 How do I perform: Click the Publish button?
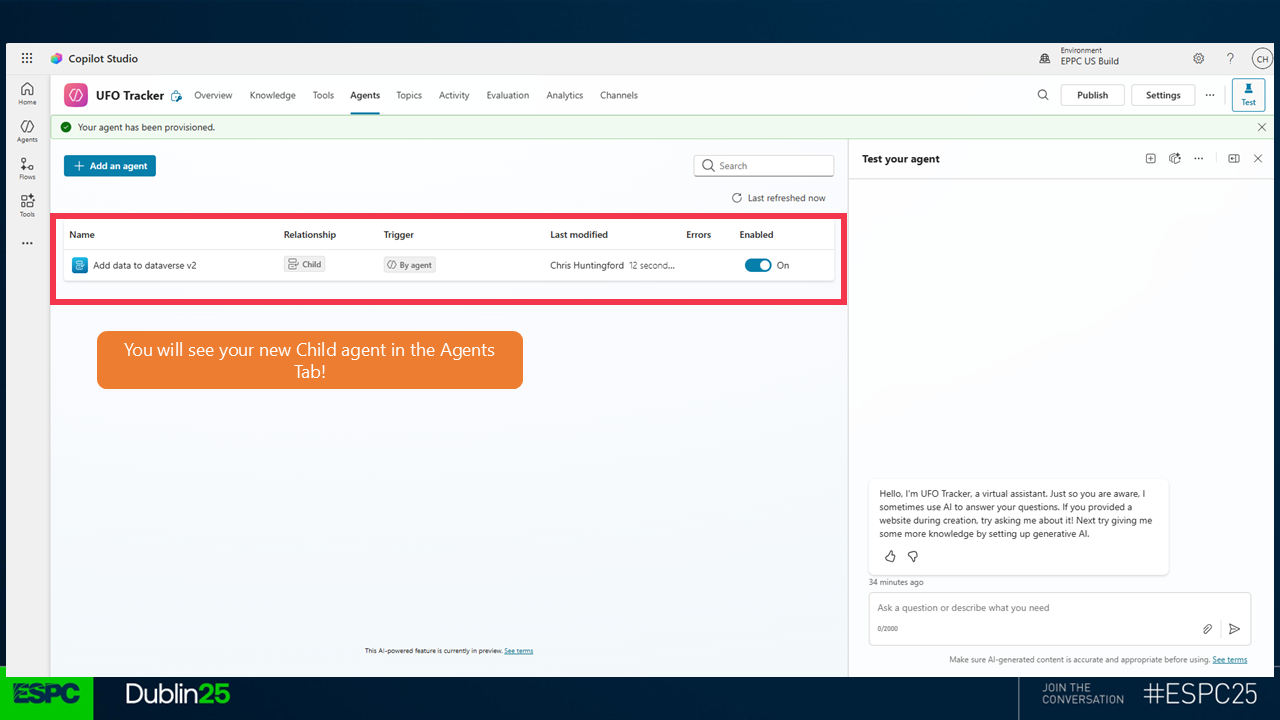[1092, 95]
